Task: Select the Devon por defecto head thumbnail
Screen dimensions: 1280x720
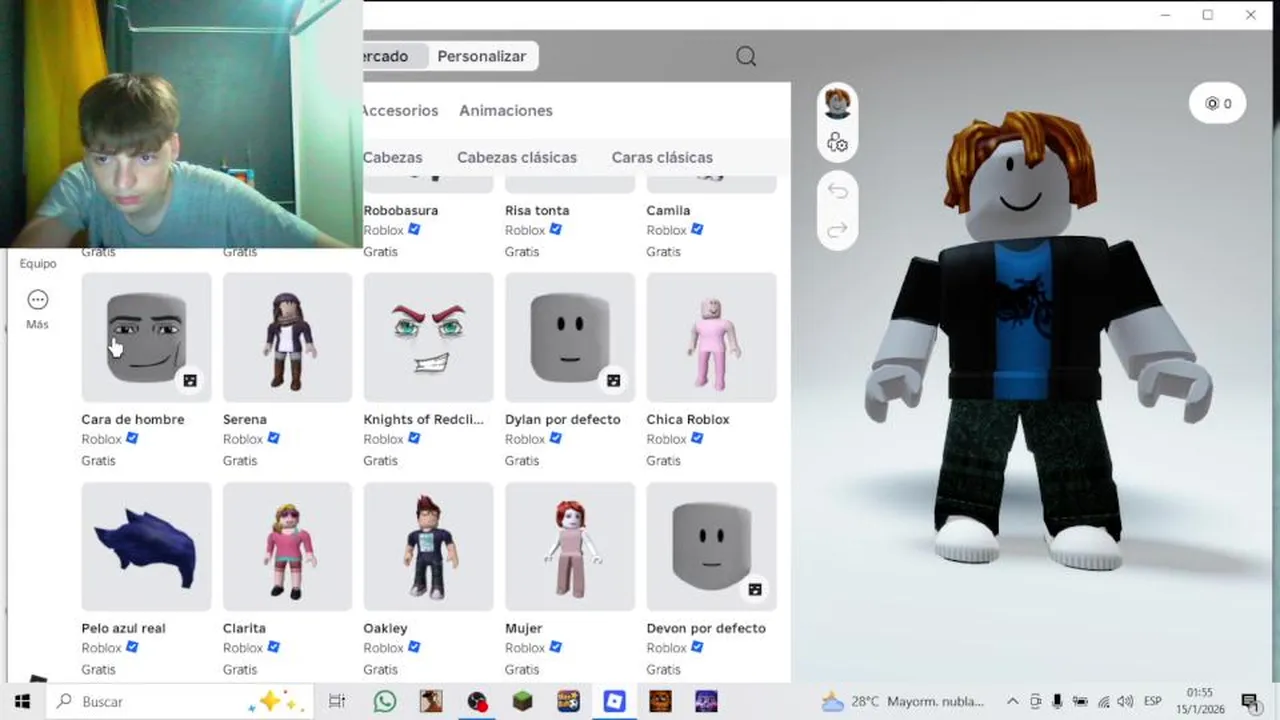Action: (x=711, y=546)
